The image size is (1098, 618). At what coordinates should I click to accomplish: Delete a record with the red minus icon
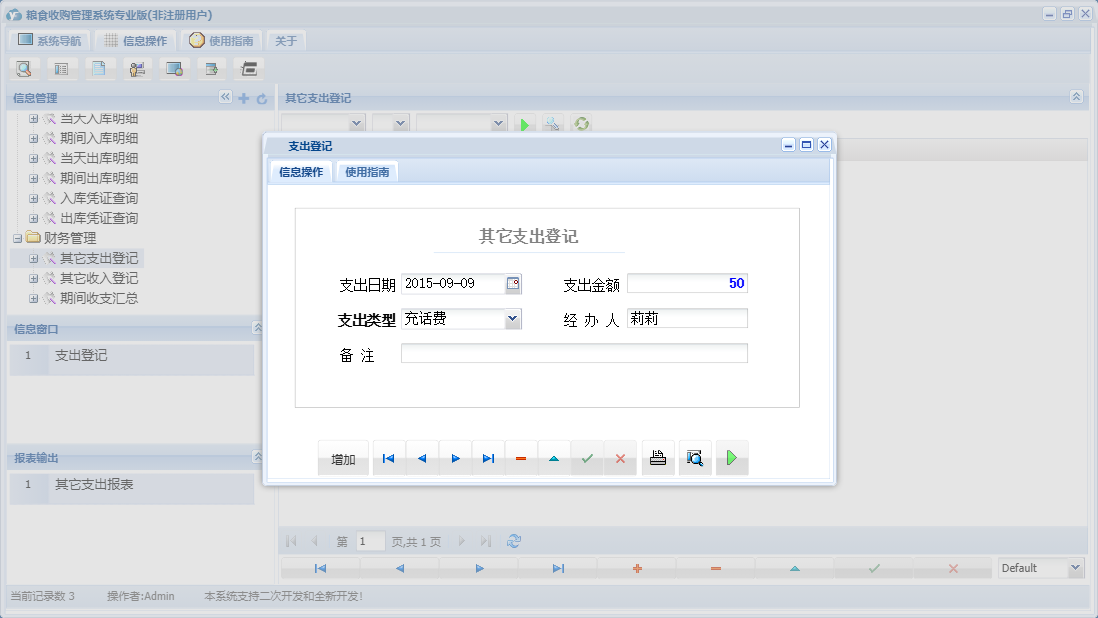(x=521, y=458)
